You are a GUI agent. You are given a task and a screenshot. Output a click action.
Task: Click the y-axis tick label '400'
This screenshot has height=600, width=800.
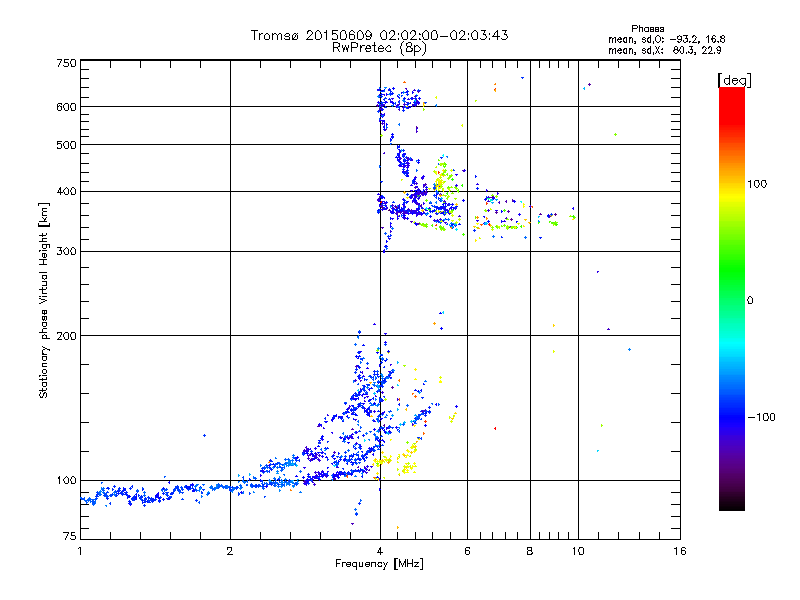[66, 191]
